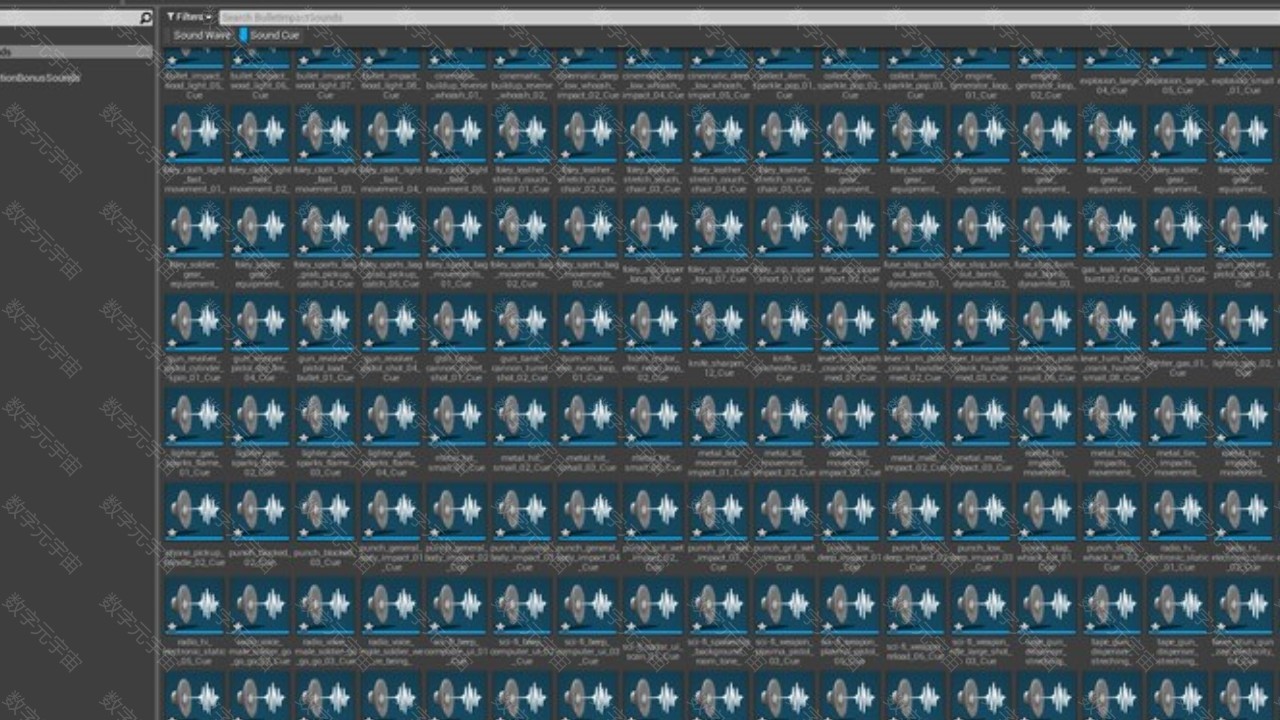Viewport: 1280px width, 720px height.
Task: Click the folder search magnifier icon
Action: tap(145, 18)
